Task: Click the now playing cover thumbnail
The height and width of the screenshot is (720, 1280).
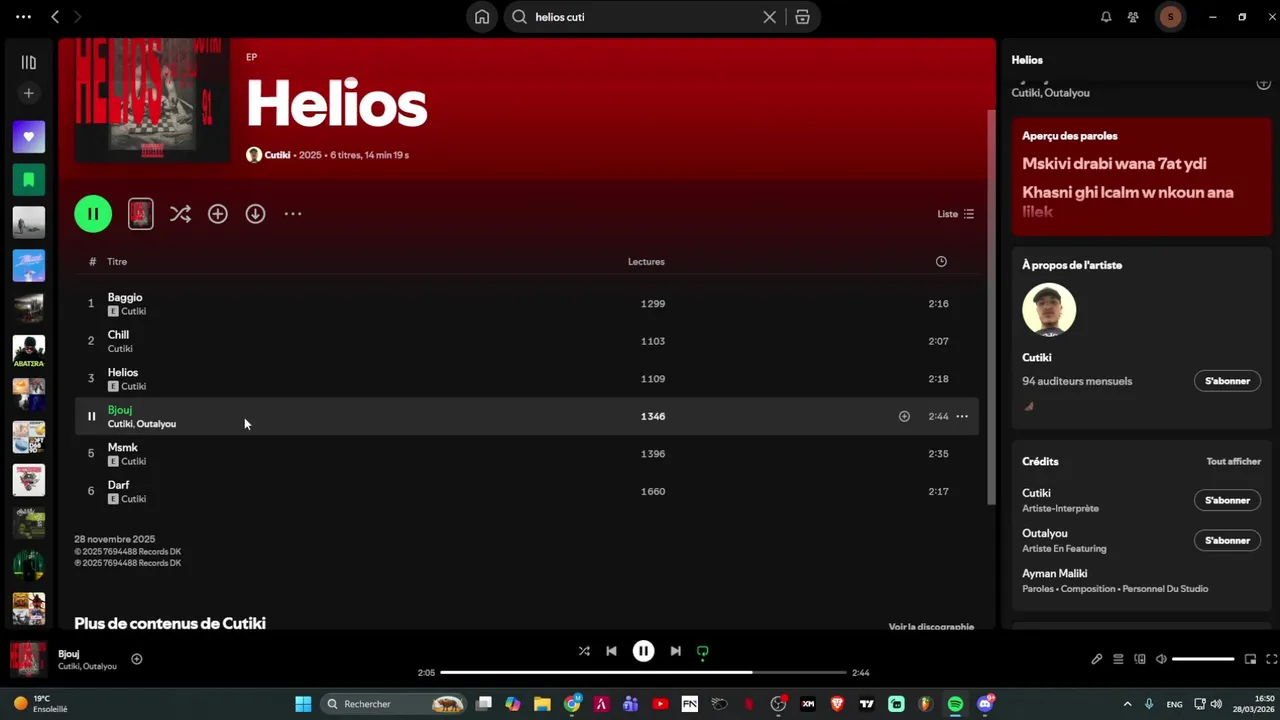Action: tap(28, 659)
